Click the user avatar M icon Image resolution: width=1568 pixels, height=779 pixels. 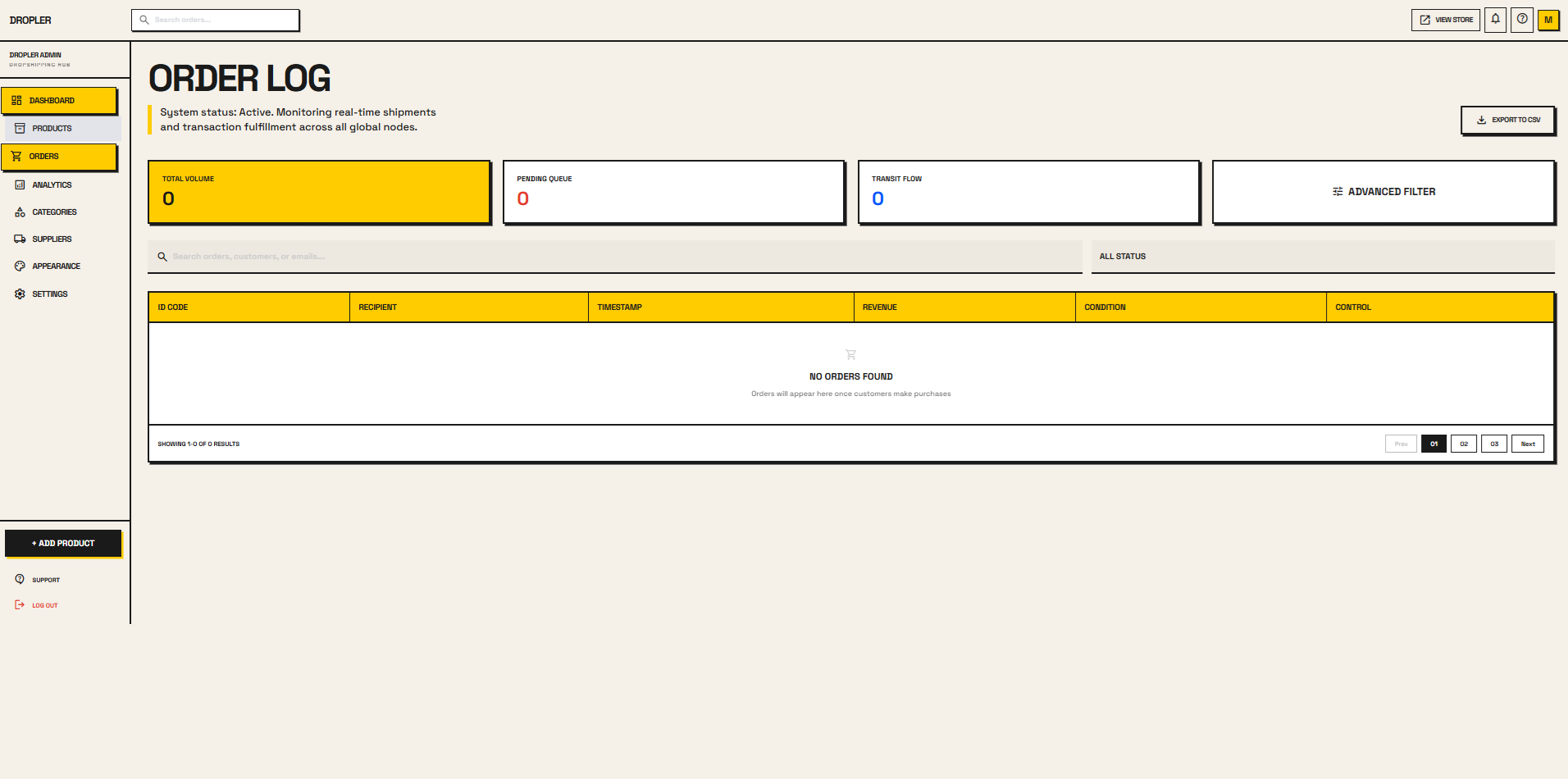[1548, 20]
